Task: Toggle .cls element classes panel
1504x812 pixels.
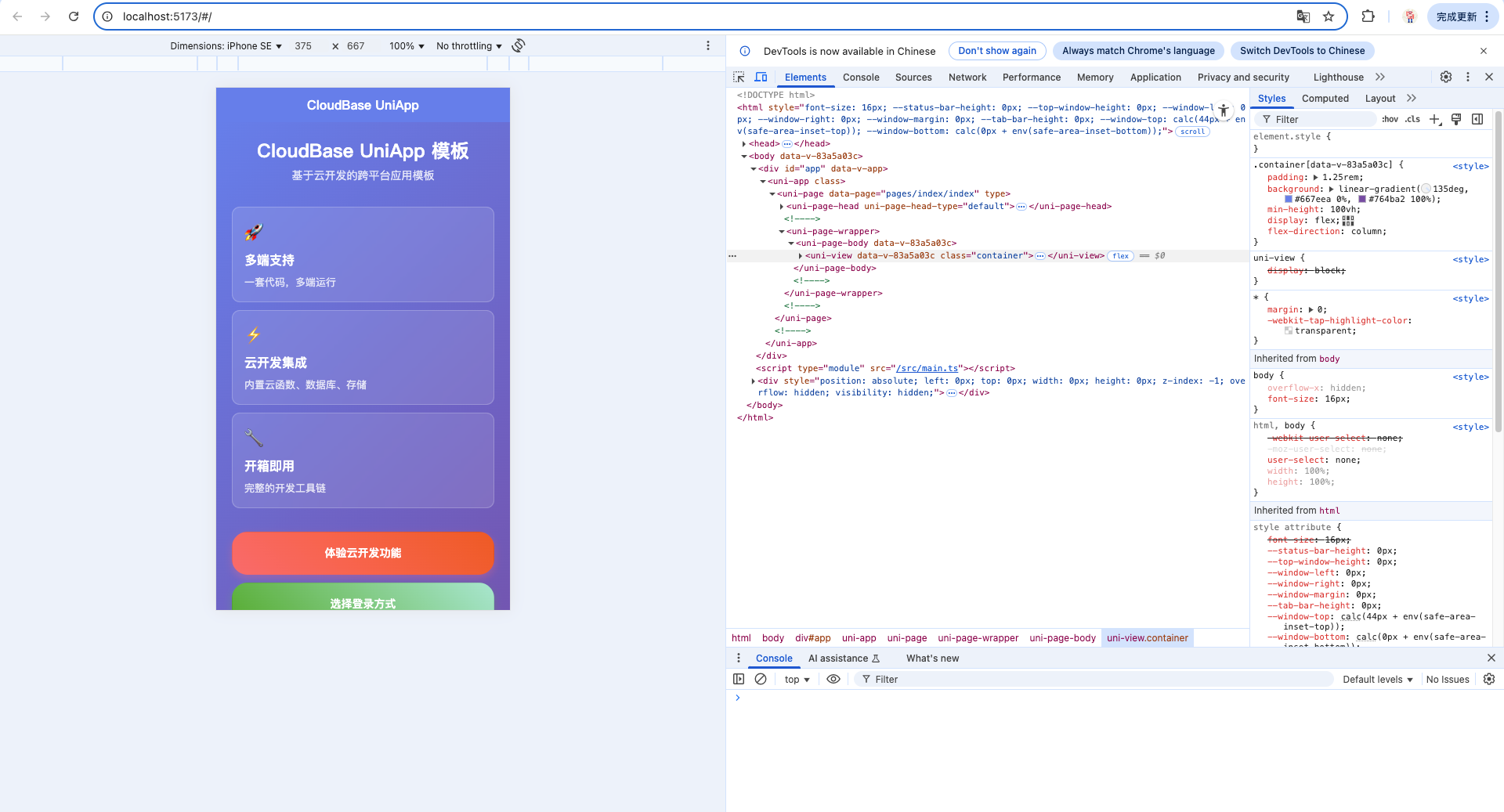Action: click(1412, 119)
